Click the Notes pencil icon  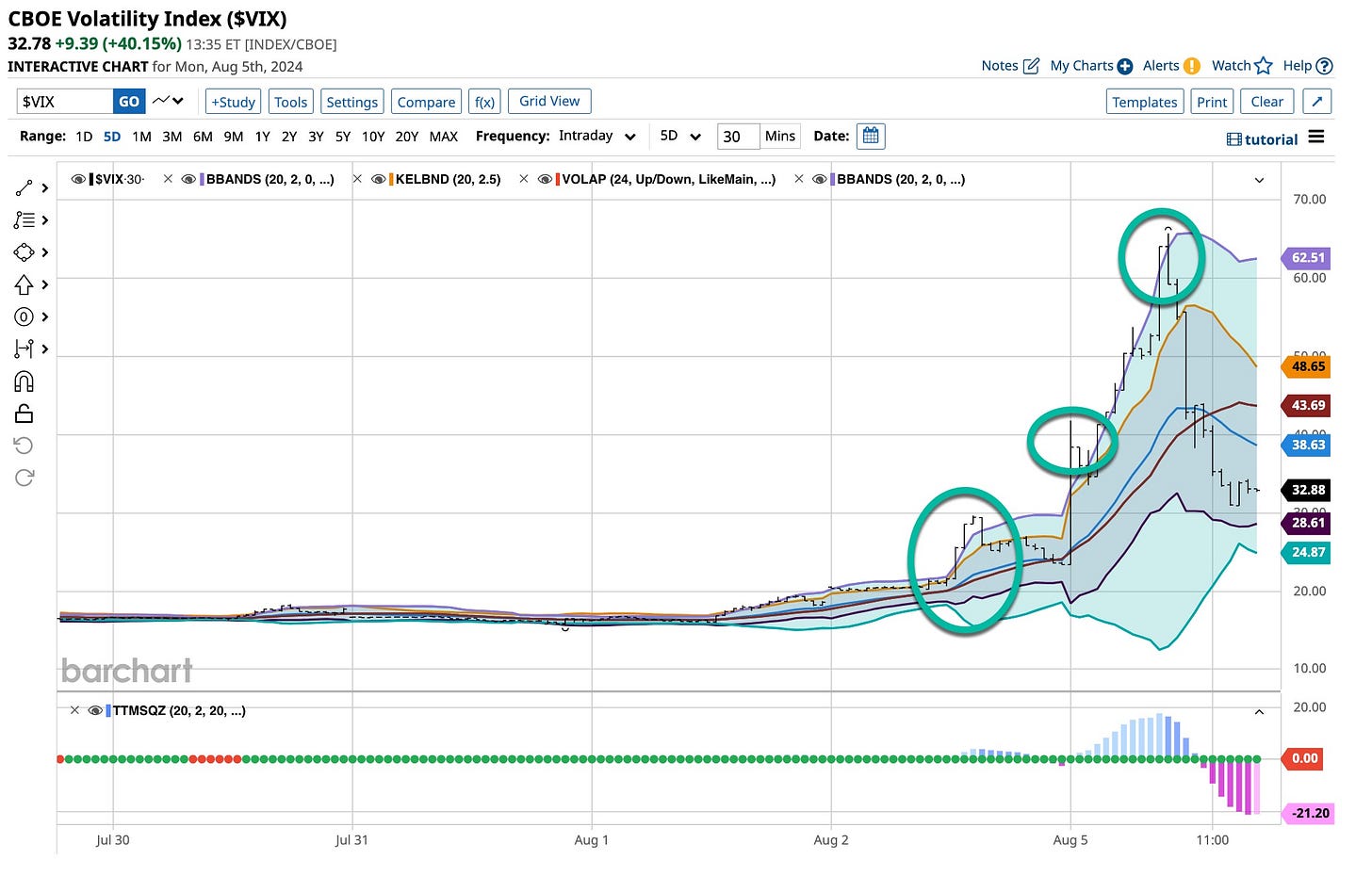coord(1032,66)
